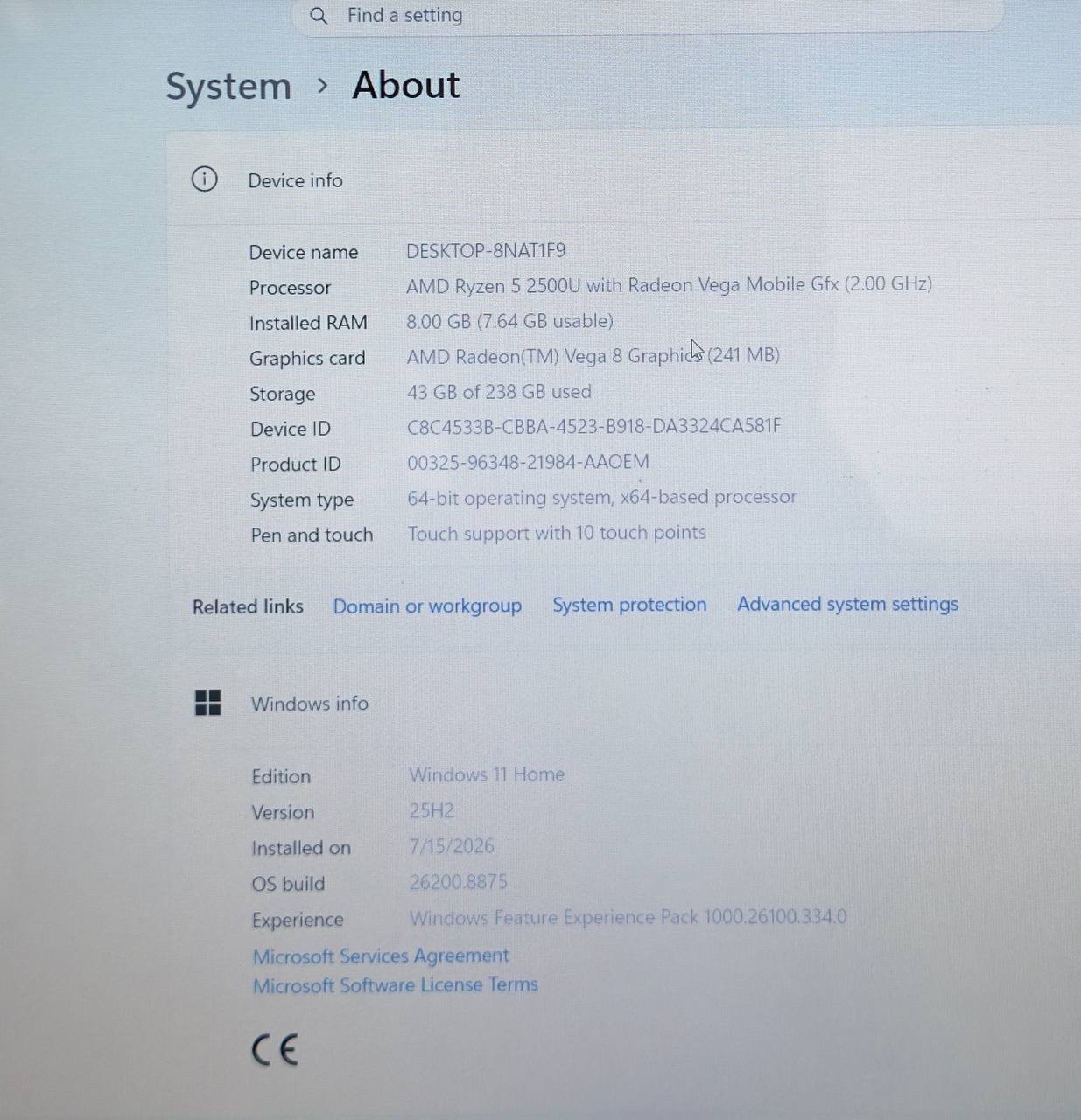Click the Product ID label
This screenshot has height=1120, width=1081.
tap(296, 465)
